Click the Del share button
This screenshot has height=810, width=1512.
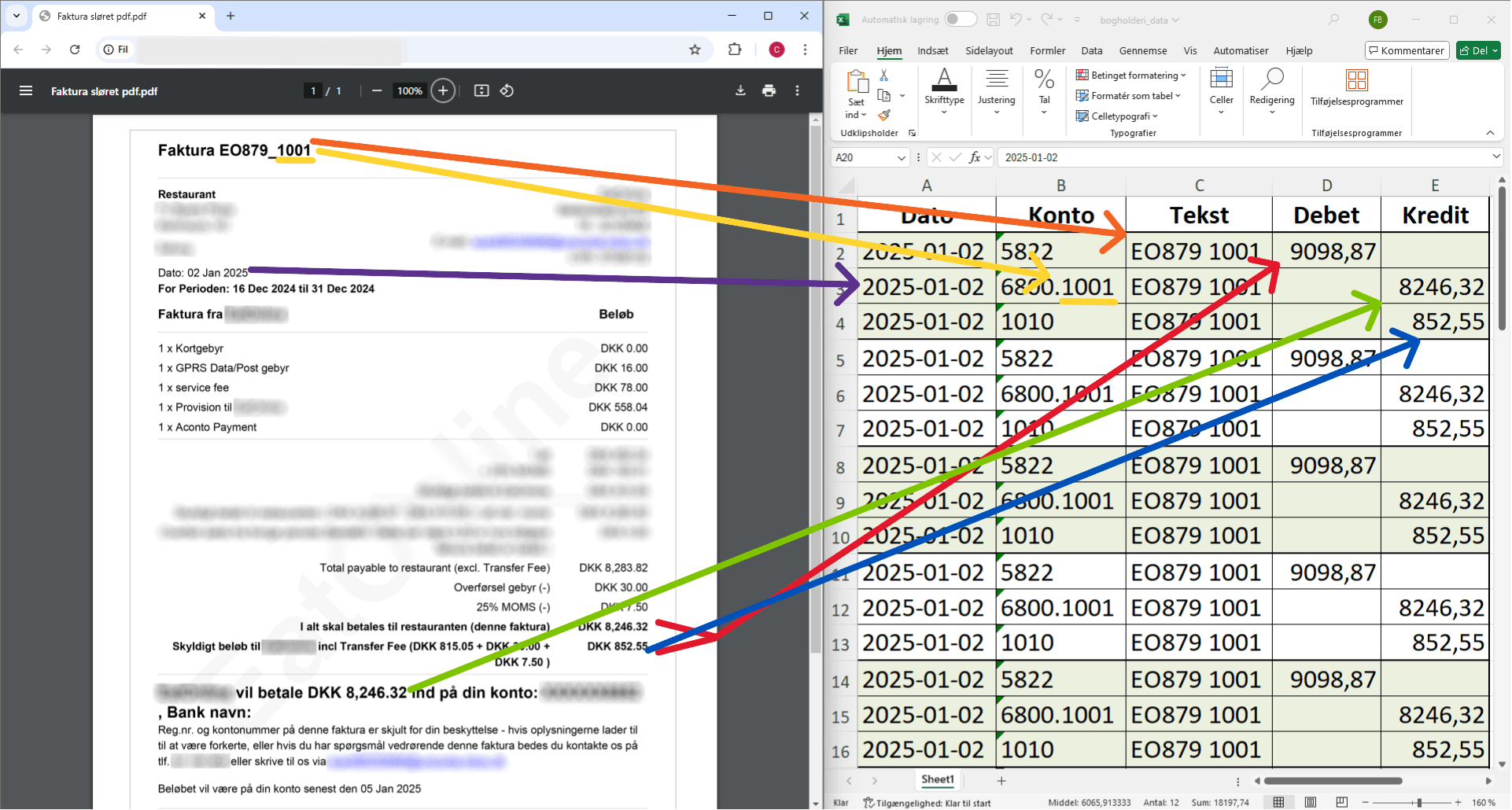(x=1479, y=50)
